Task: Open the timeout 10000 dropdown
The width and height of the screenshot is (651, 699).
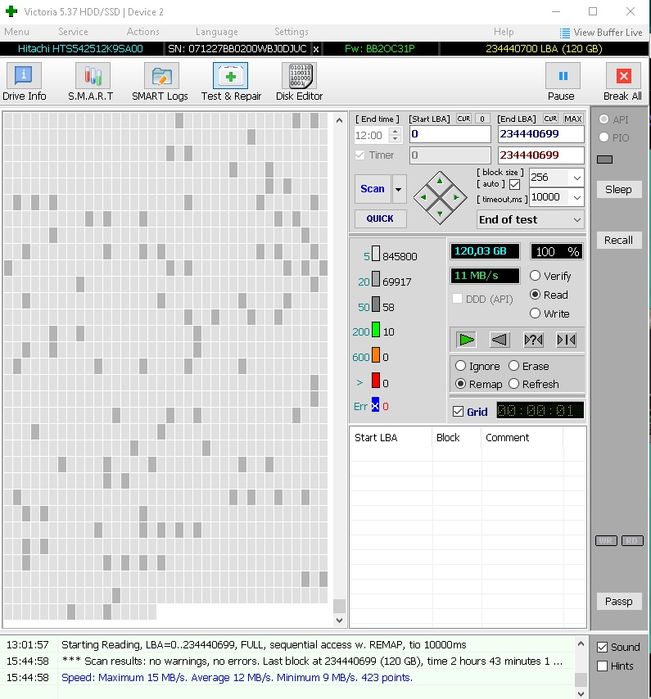Action: click(577, 197)
